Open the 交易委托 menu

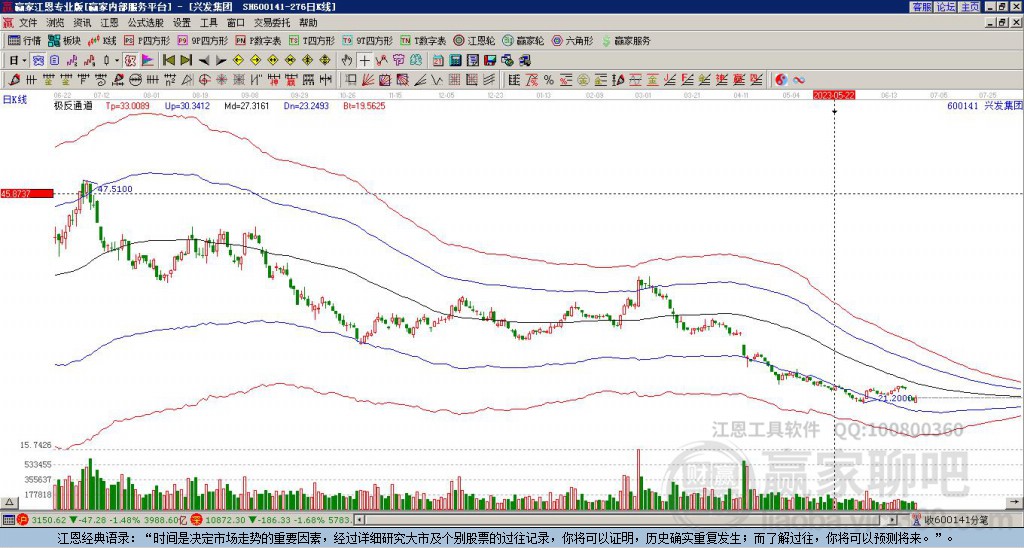272,23
